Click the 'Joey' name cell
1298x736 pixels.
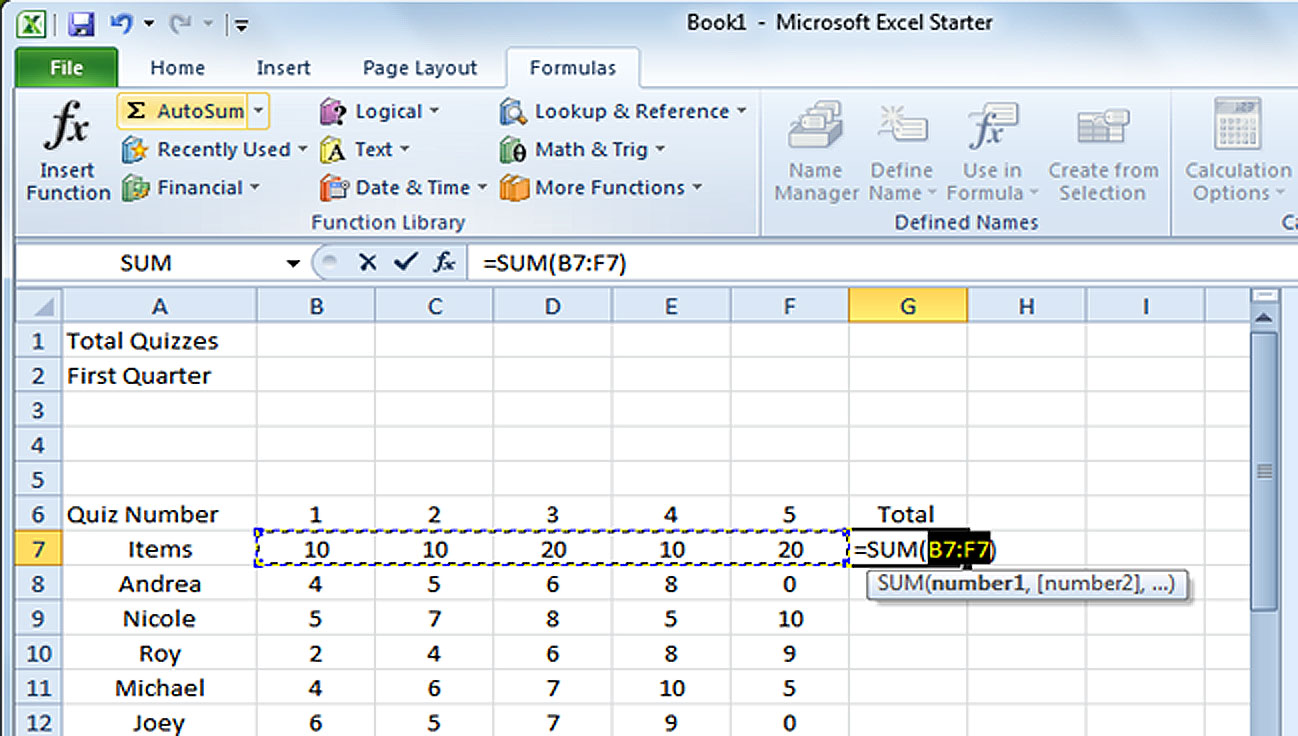(x=159, y=722)
